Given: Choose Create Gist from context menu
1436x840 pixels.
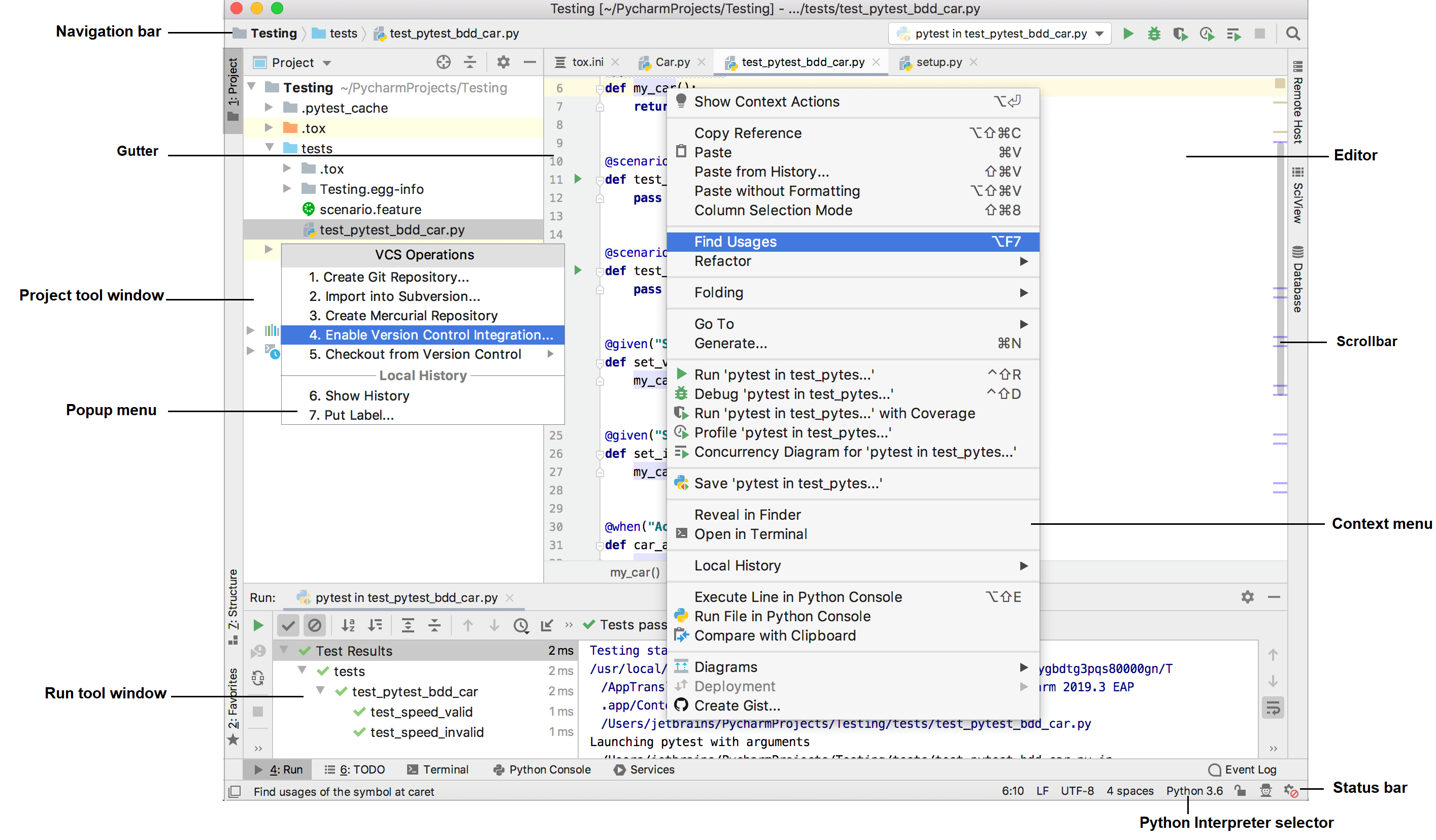Looking at the screenshot, I should pos(852,705).
